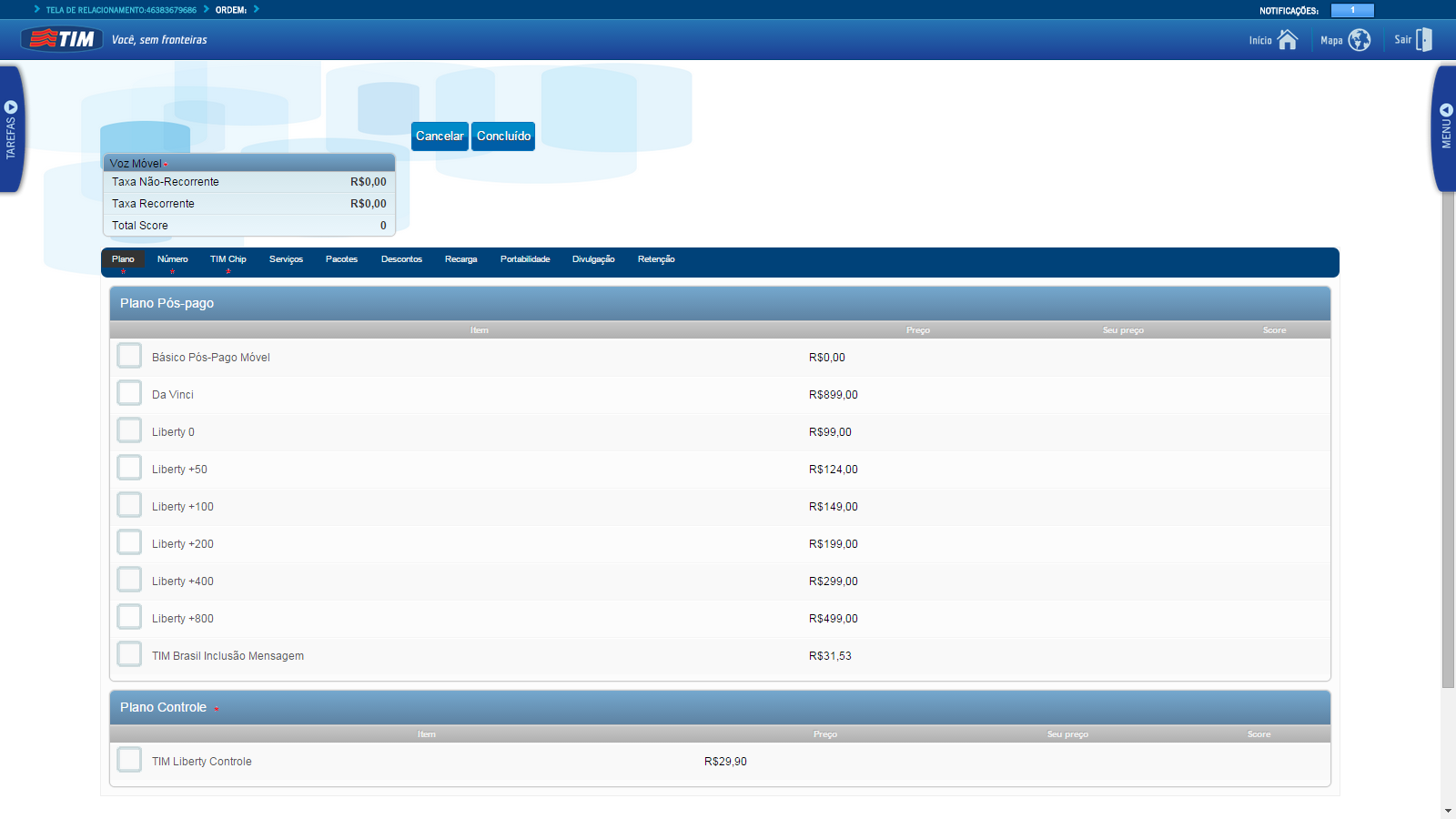Open the TIM Chip tab
Viewport: 1456px width, 819px height.
227,259
